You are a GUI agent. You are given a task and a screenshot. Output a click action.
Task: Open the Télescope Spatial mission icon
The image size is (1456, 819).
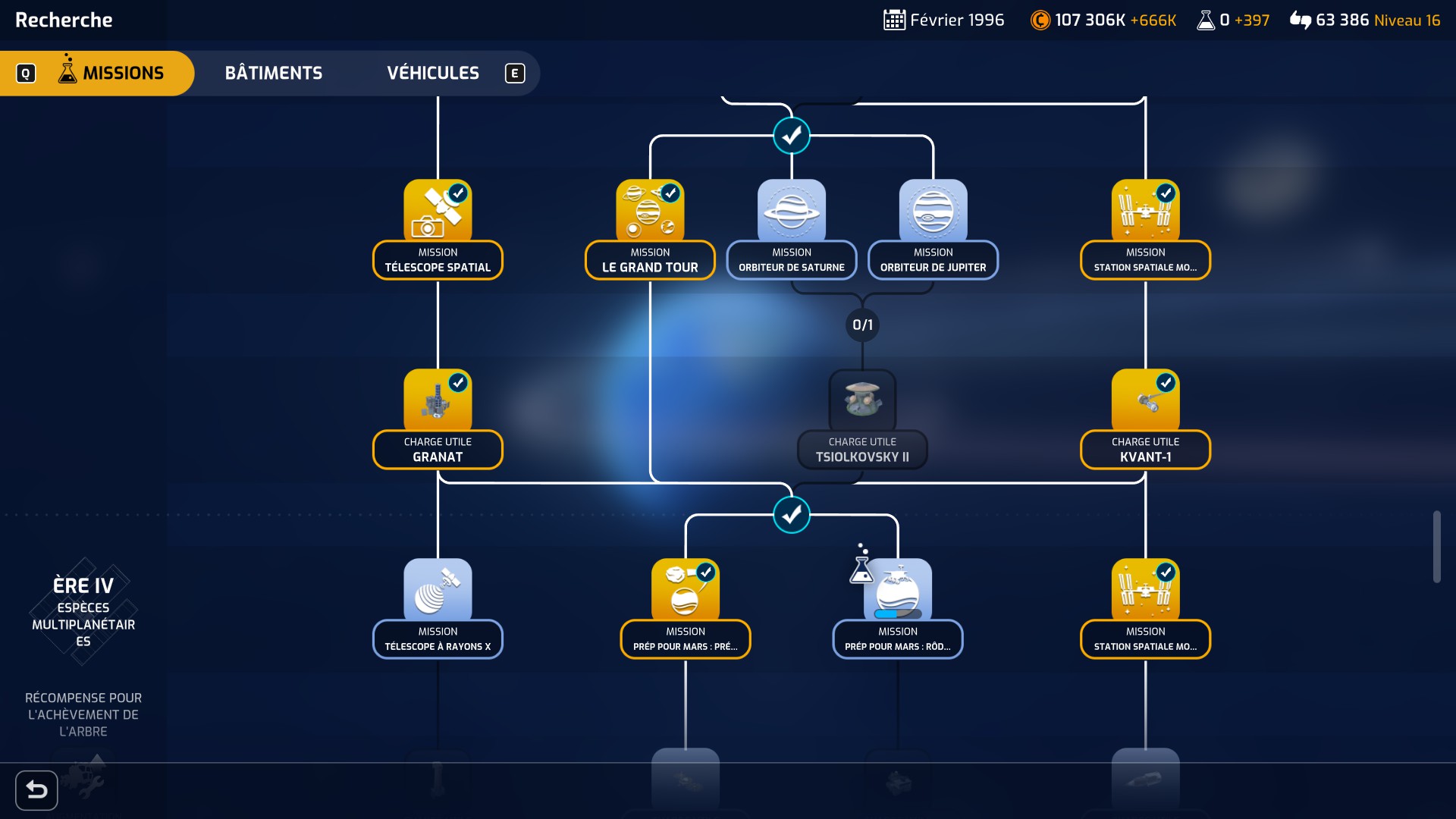tap(438, 212)
